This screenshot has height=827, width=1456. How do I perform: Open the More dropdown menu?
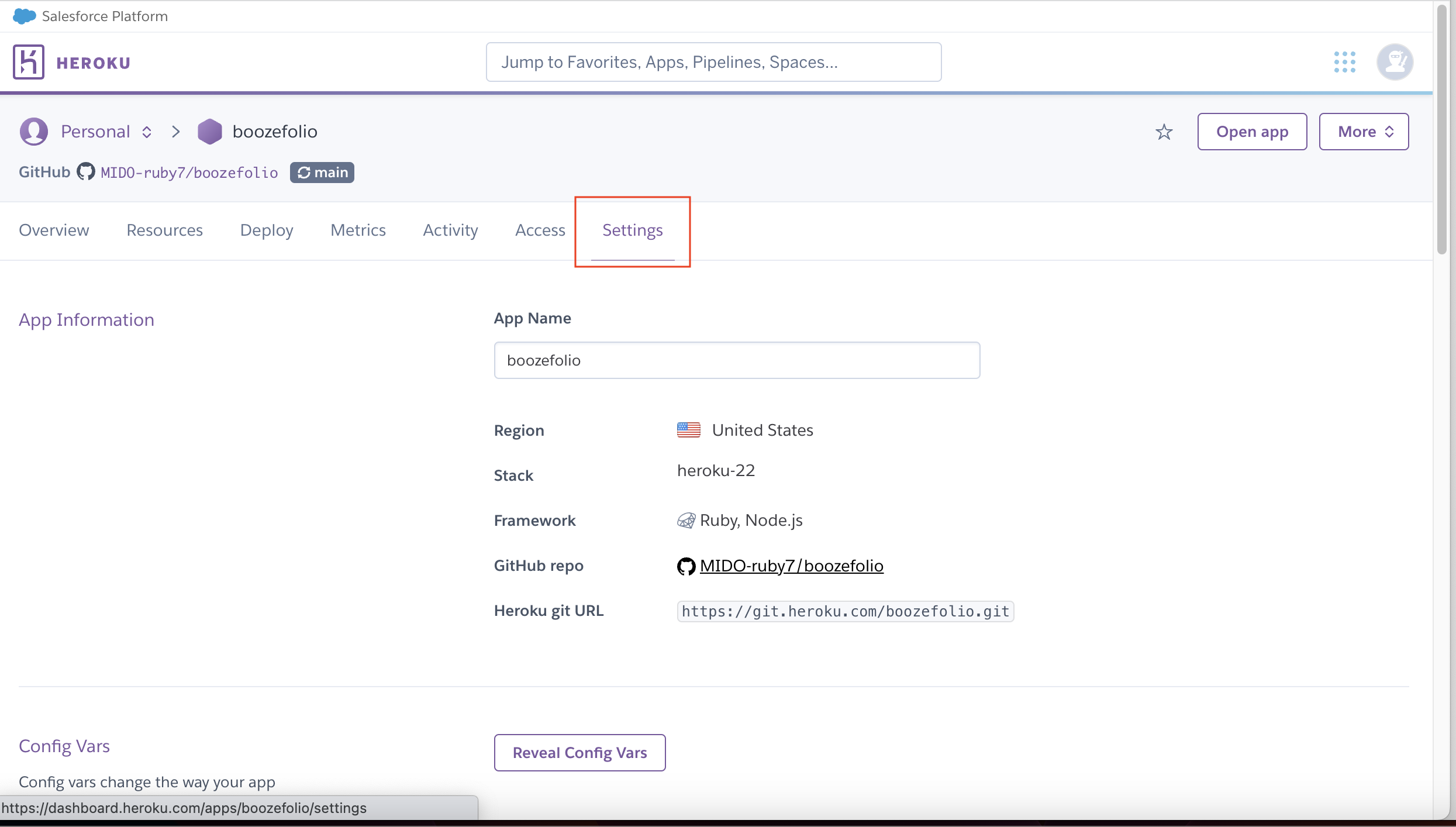[1364, 132]
